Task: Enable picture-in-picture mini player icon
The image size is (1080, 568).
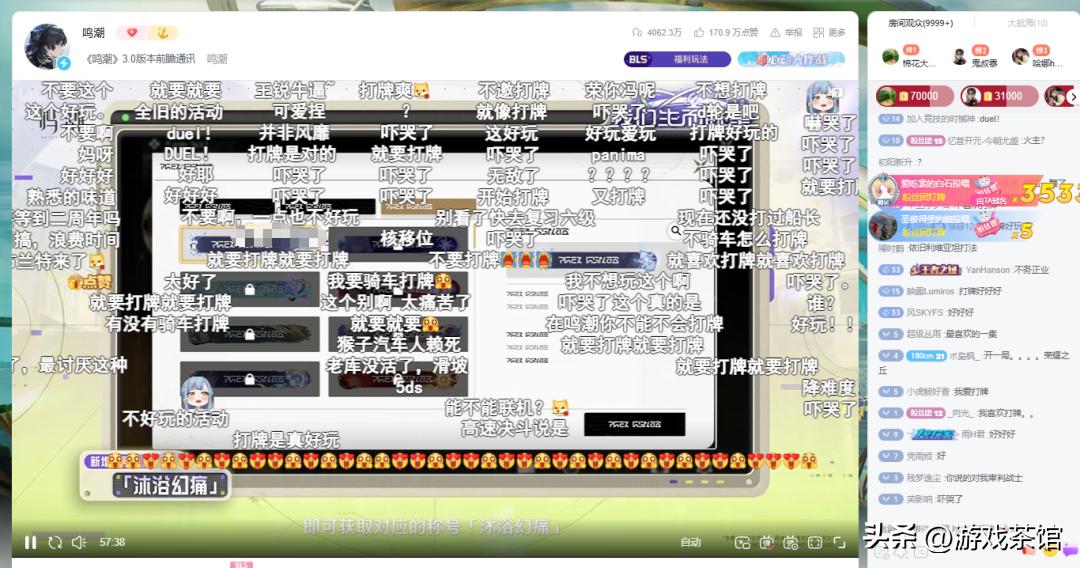Action: pyautogui.click(x=742, y=543)
